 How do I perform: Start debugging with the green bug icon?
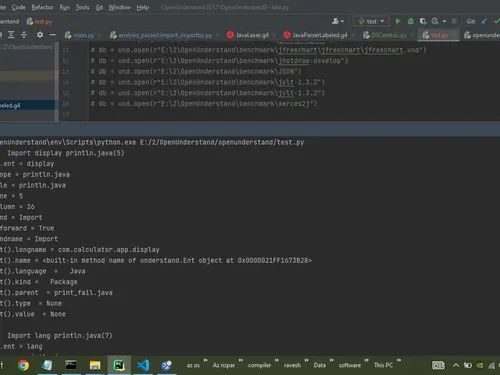point(411,21)
